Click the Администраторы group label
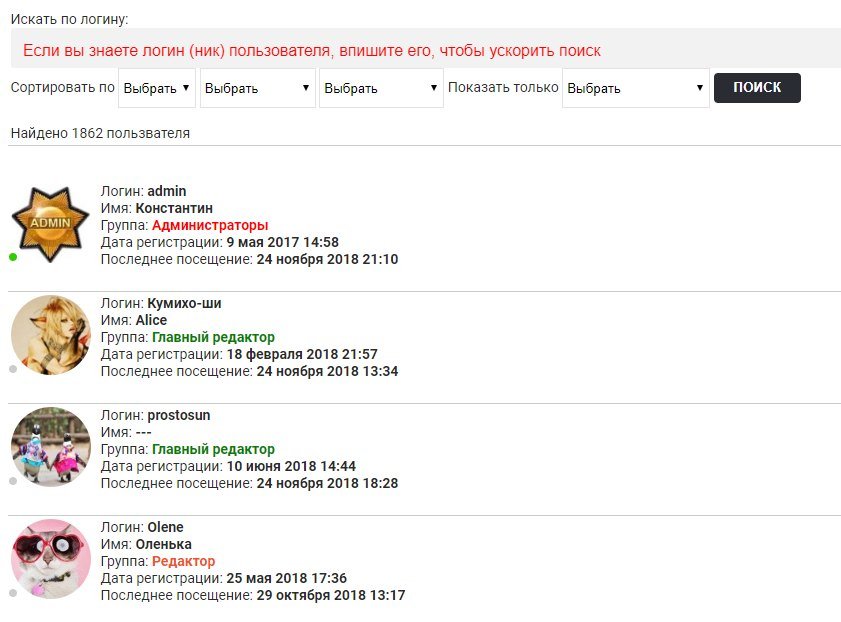Viewport: 841px width, 622px height. tap(210, 225)
